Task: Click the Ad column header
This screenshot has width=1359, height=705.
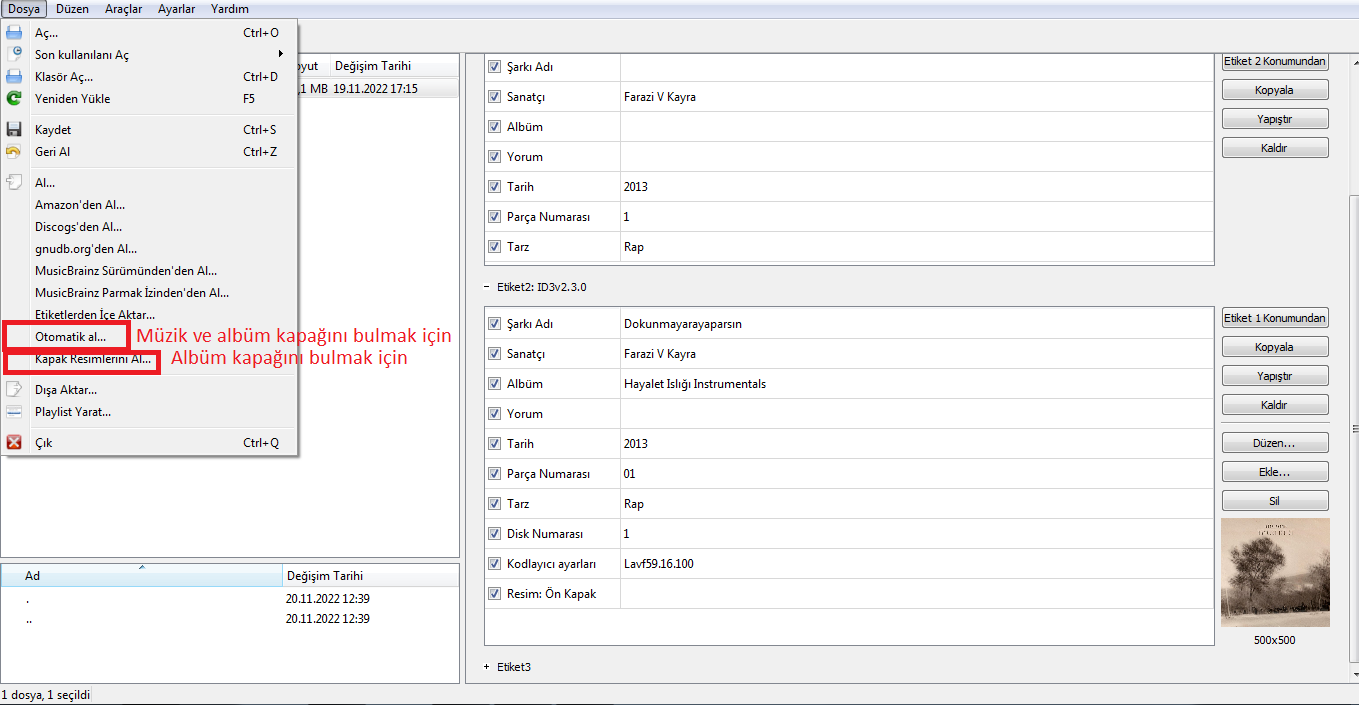Action: (142, 576)
